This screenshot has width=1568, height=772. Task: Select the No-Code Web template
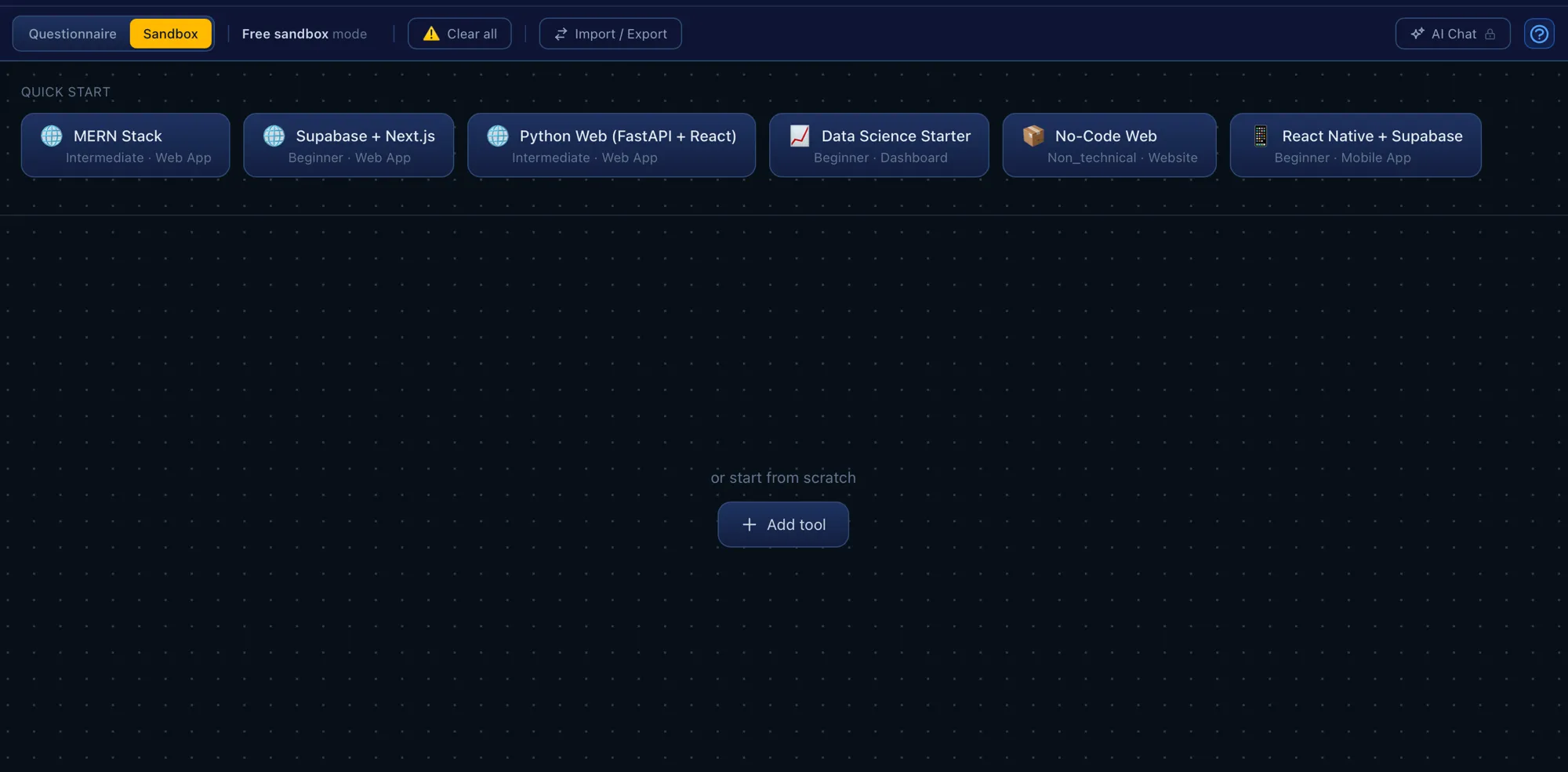(x=1109, y=145)
